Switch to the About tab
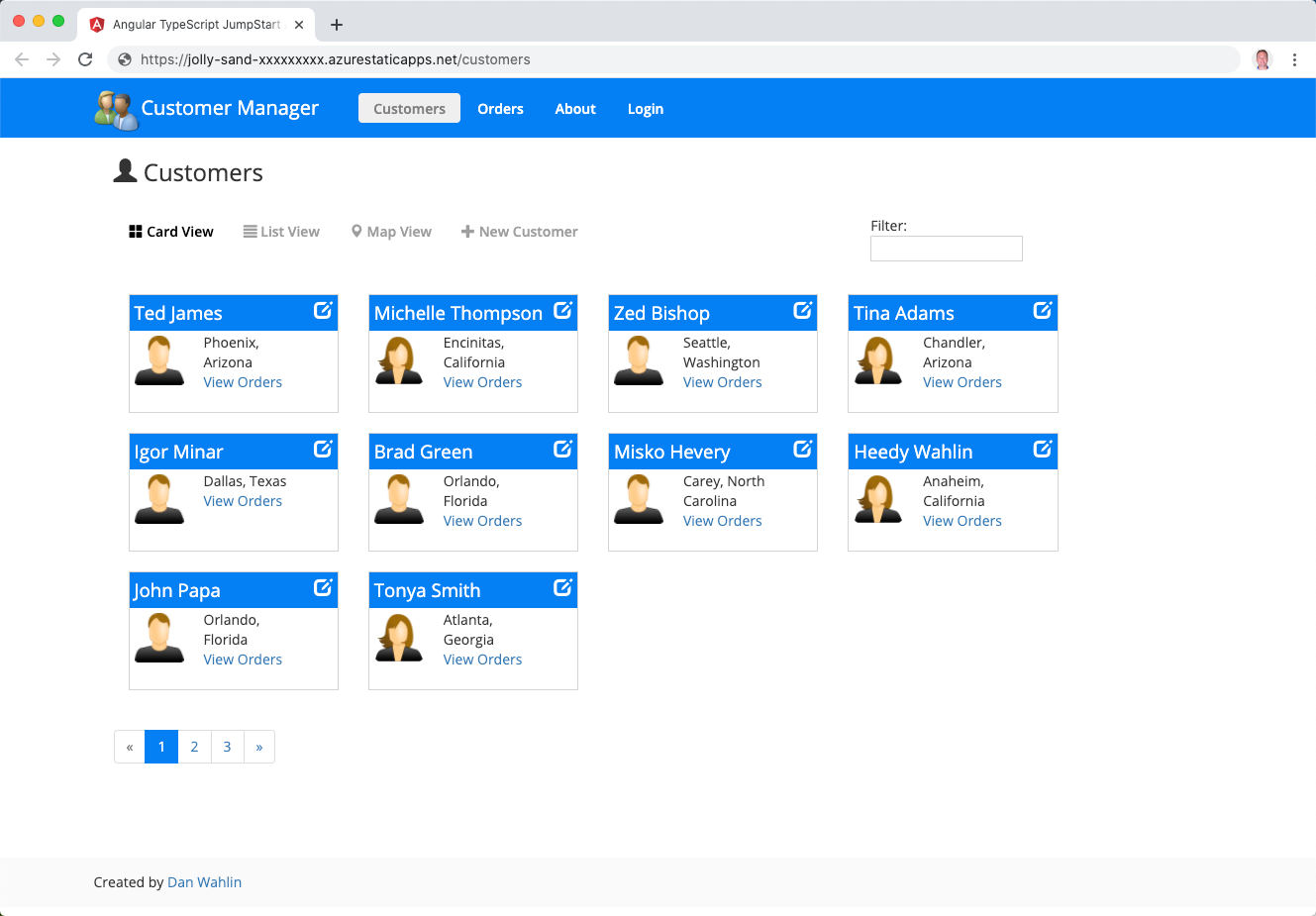This screenshot has height=916, width=1316. (574, 108)
